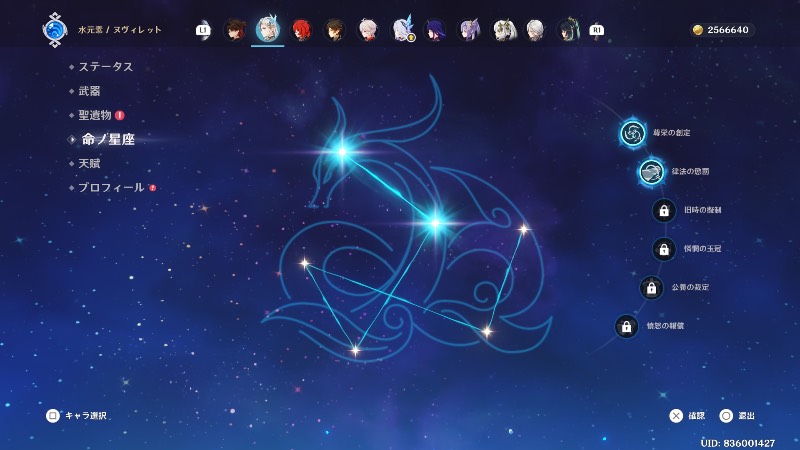Click the 公義 locked constellation name label
The image size is (800, 450).
point(690,287)
